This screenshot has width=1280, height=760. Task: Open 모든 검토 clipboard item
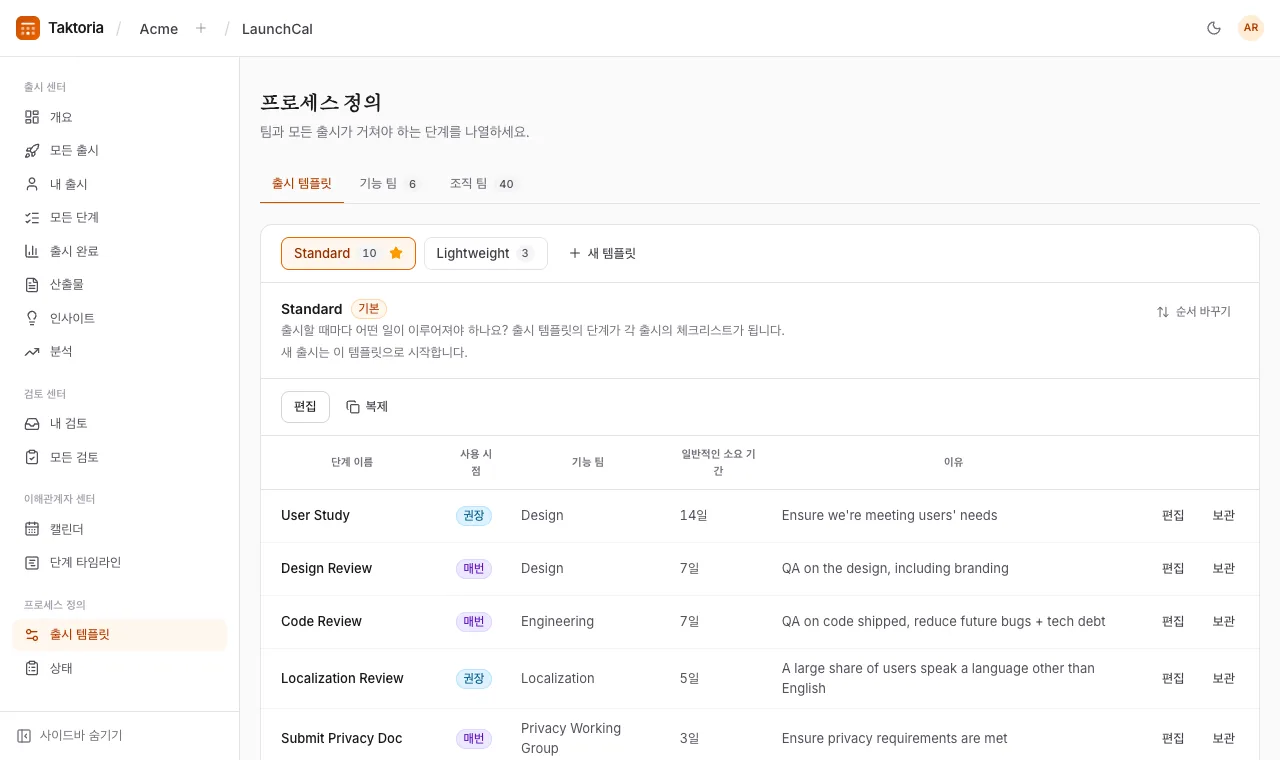coord(120,457)
